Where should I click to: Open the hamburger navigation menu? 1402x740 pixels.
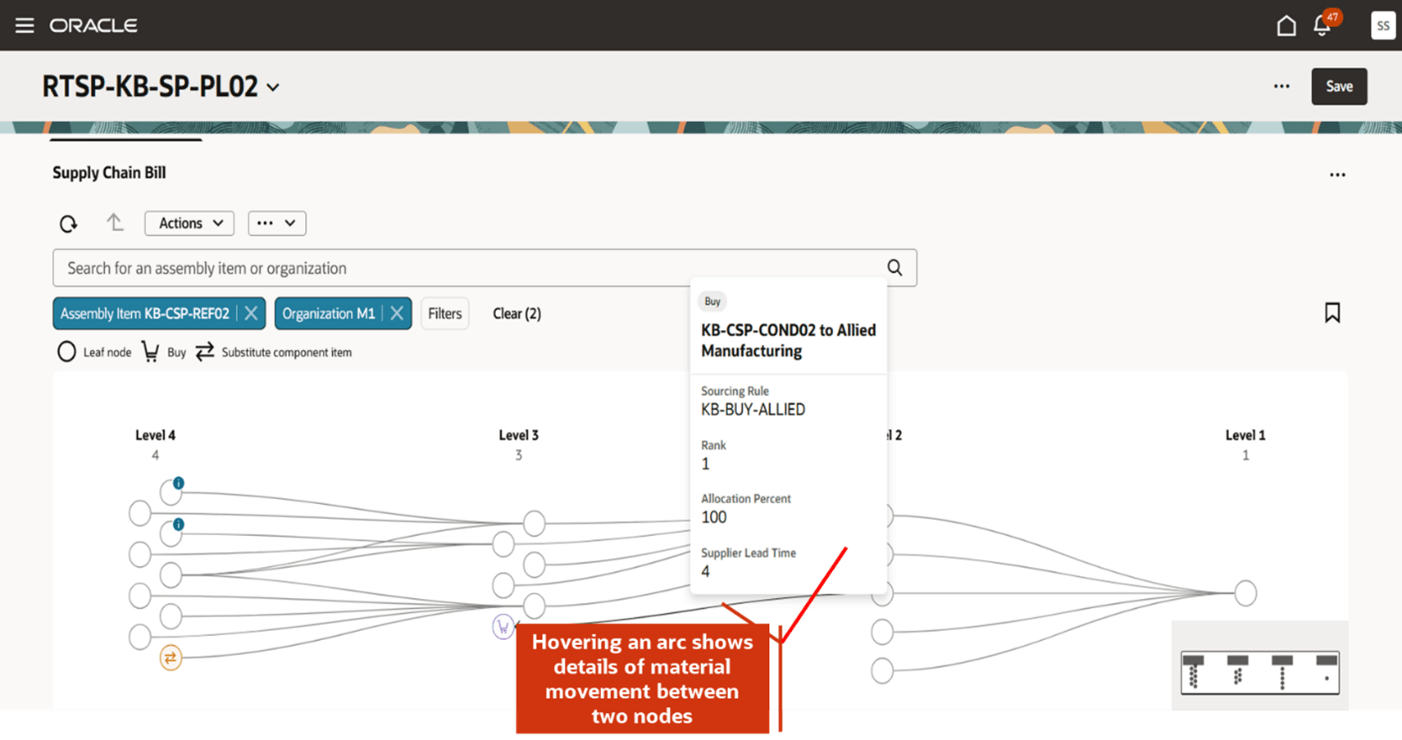pos(25,25)
